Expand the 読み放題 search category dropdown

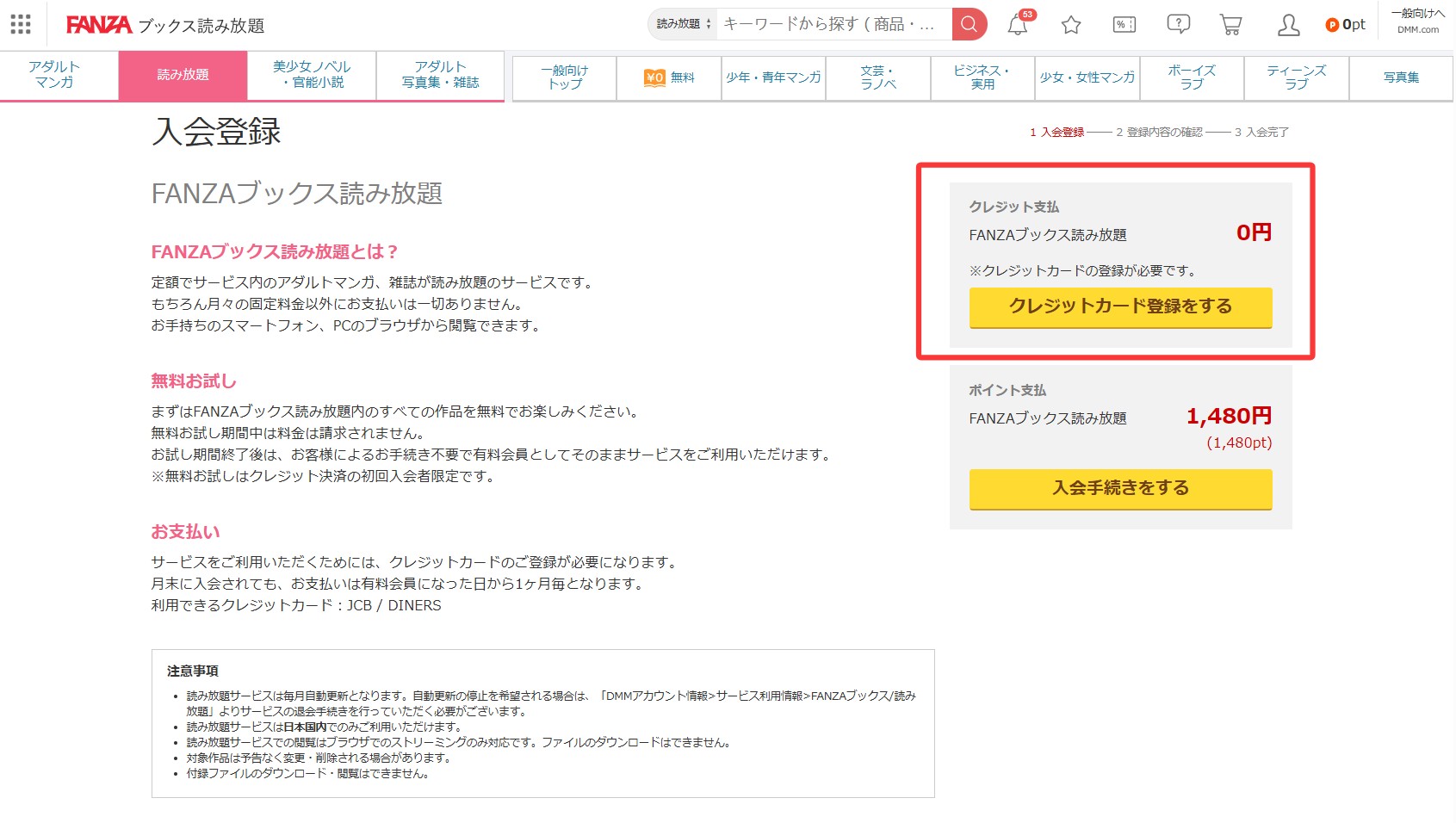pos(684,24)
